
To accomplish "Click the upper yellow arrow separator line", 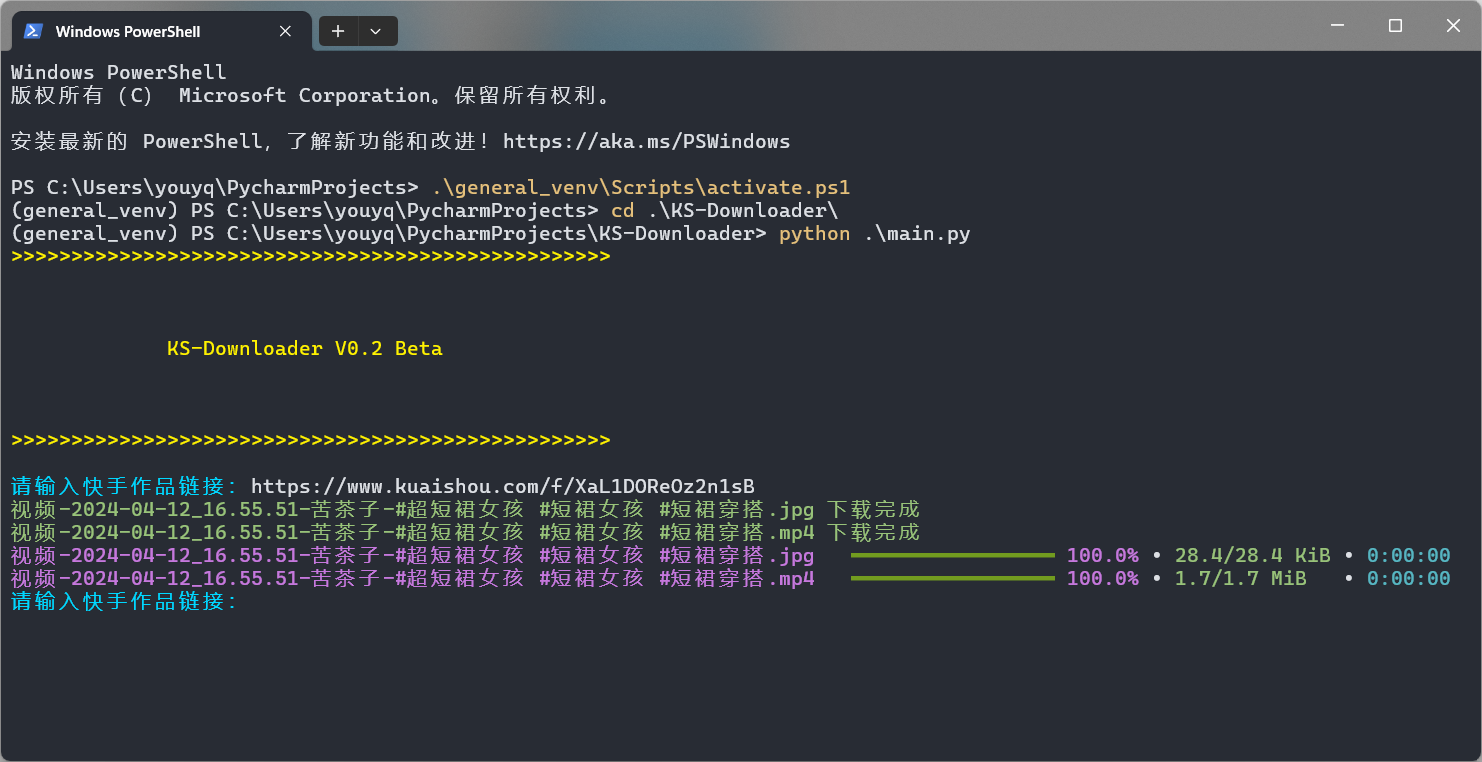I will [x=310, y=257].
